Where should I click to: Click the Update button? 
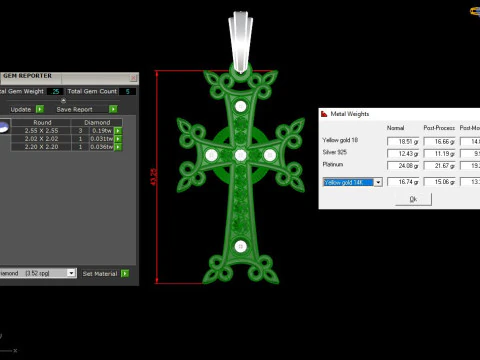[21, 109]
